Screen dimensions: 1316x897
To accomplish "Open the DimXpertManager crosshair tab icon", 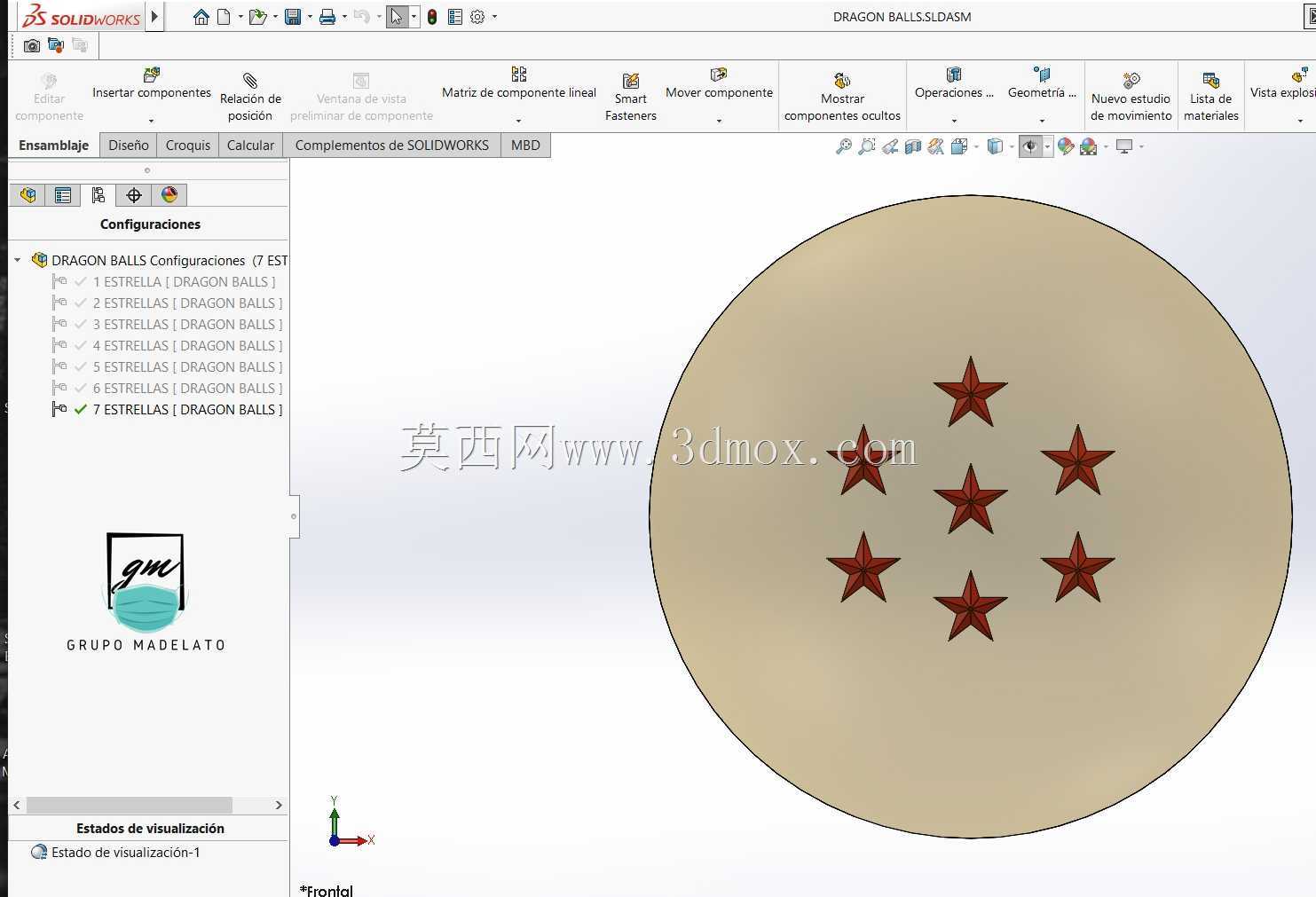I will click(x=134, y=195).
